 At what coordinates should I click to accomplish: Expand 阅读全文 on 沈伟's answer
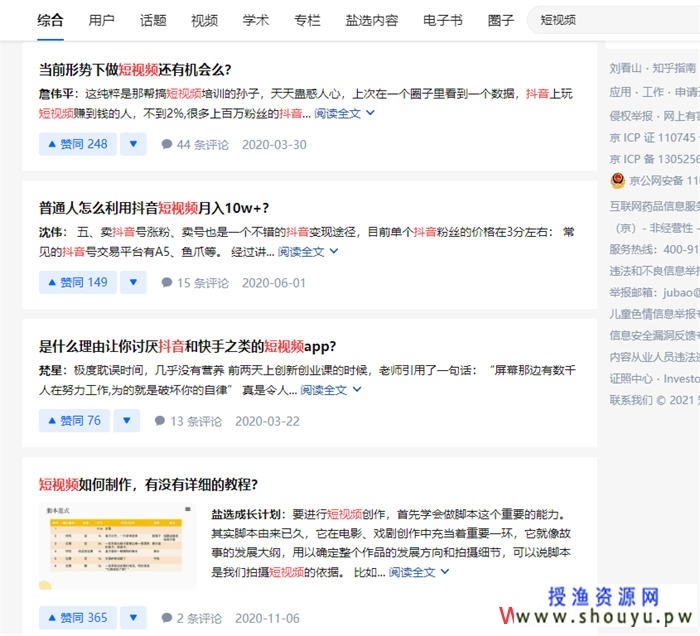click(308, 252)
